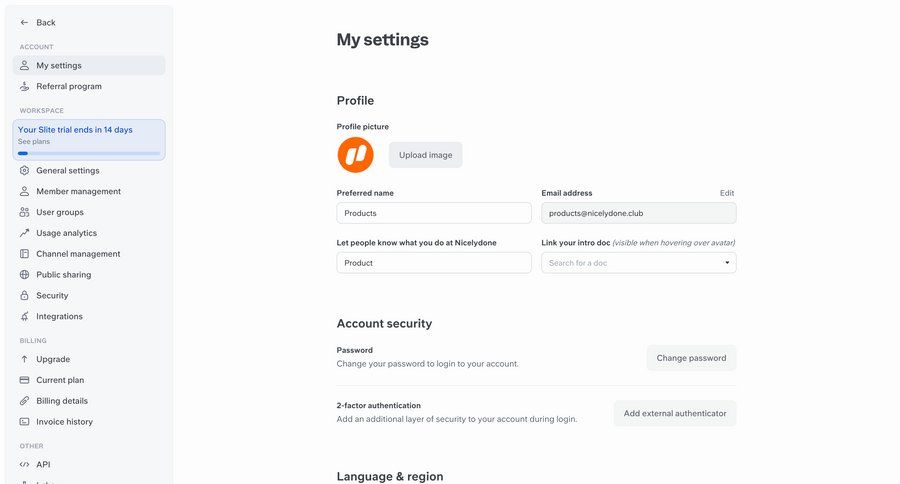Go to Channel management settings
Image resolution: width=900 pixels, height=484 pixels.
click(78, 254)
